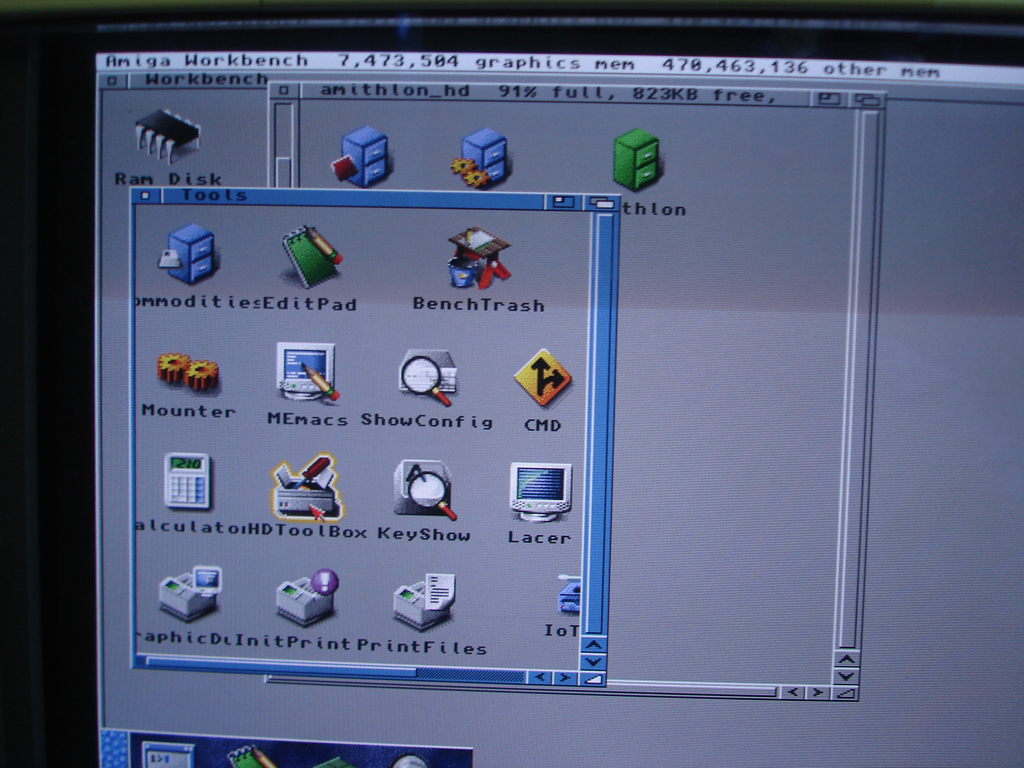Select the ShowConfig magnifier icon
Image resolution: width=1024 pixels, height=768 pixels.
pyautogui.click(x=428, y=377)
